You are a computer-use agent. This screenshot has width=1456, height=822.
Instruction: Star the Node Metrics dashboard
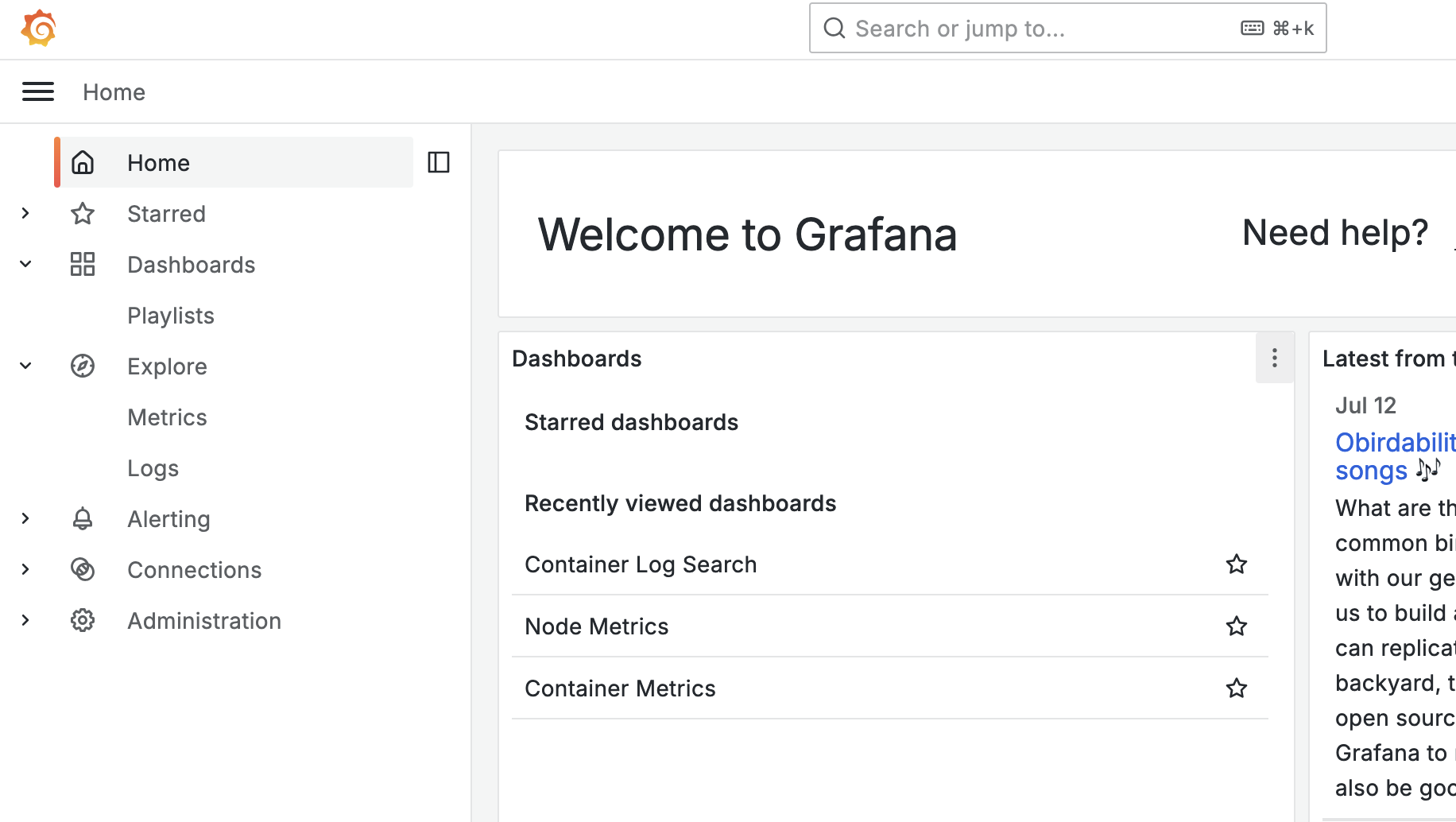[1237, 626]
